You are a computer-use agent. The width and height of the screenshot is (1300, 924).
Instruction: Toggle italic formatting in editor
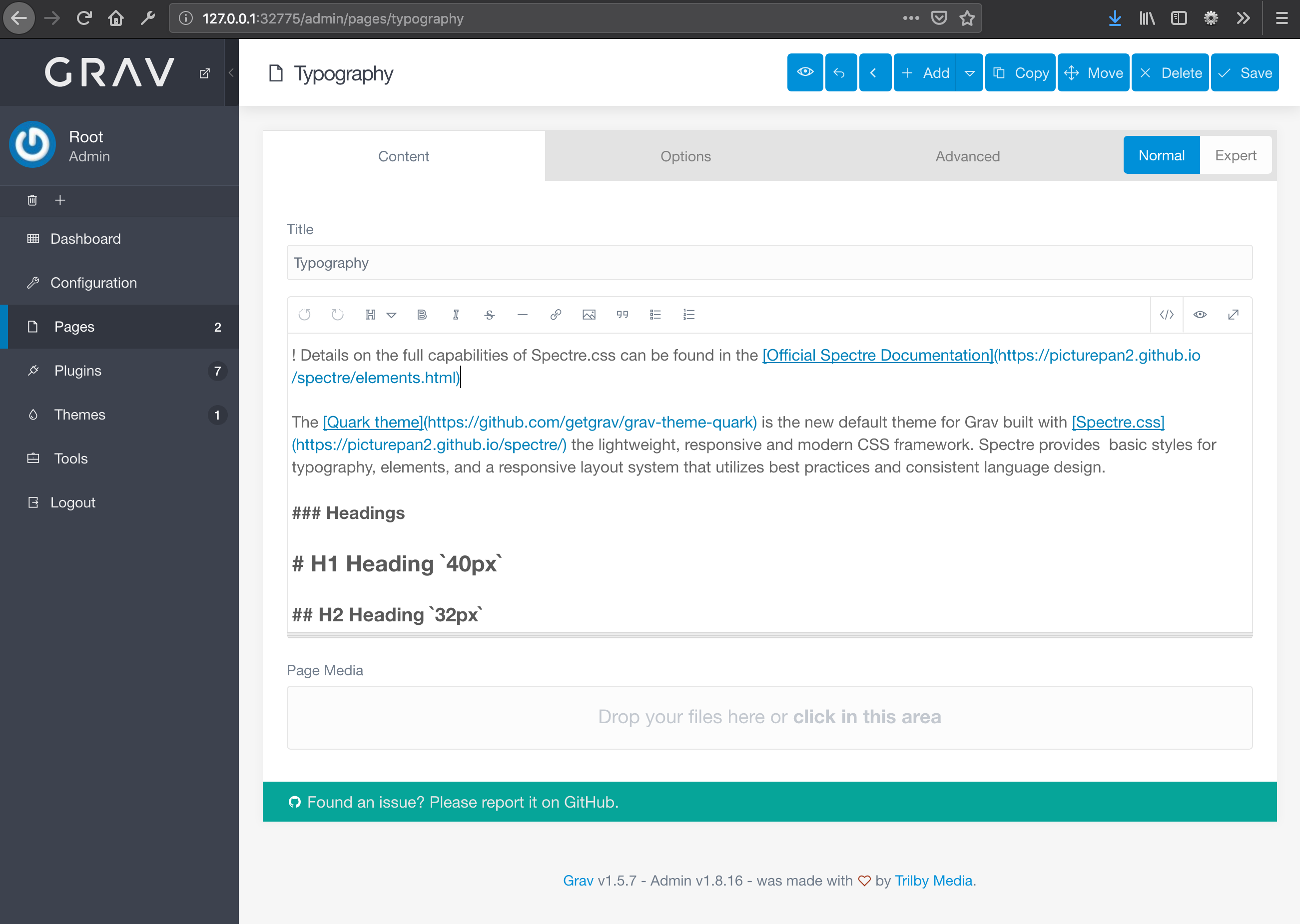455,315
